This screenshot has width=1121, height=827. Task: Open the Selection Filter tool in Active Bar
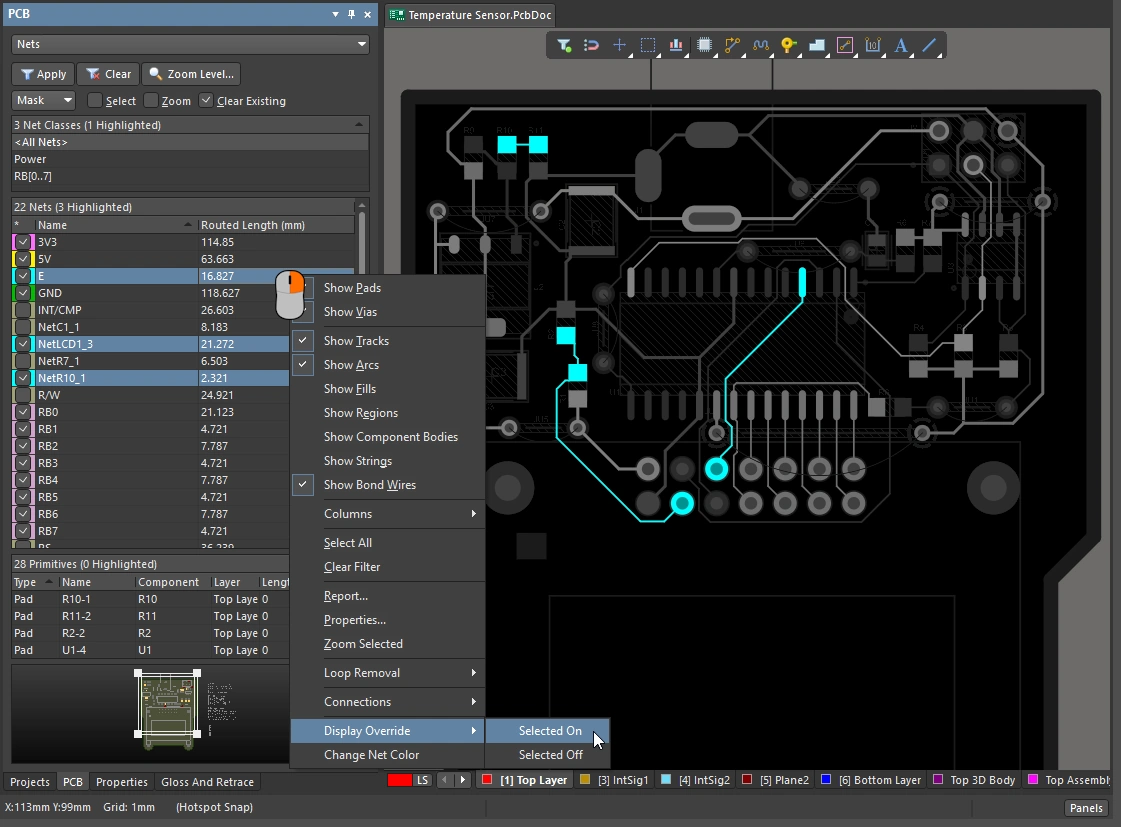564,45
